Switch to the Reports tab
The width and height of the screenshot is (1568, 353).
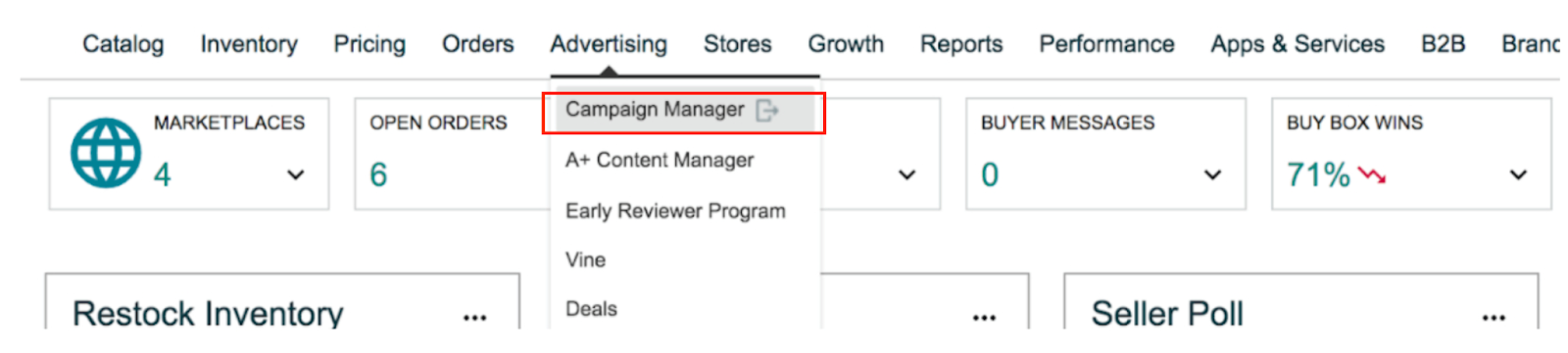961,44
